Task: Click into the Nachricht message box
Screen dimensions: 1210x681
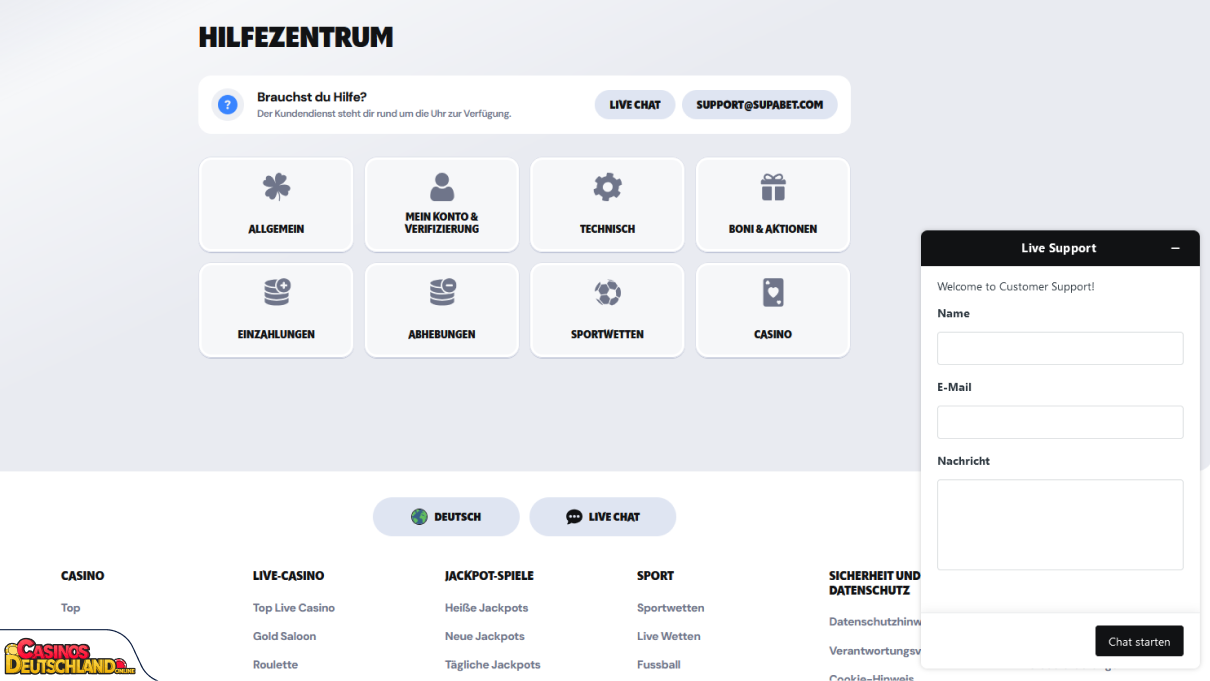Action: click(1060, 525)
